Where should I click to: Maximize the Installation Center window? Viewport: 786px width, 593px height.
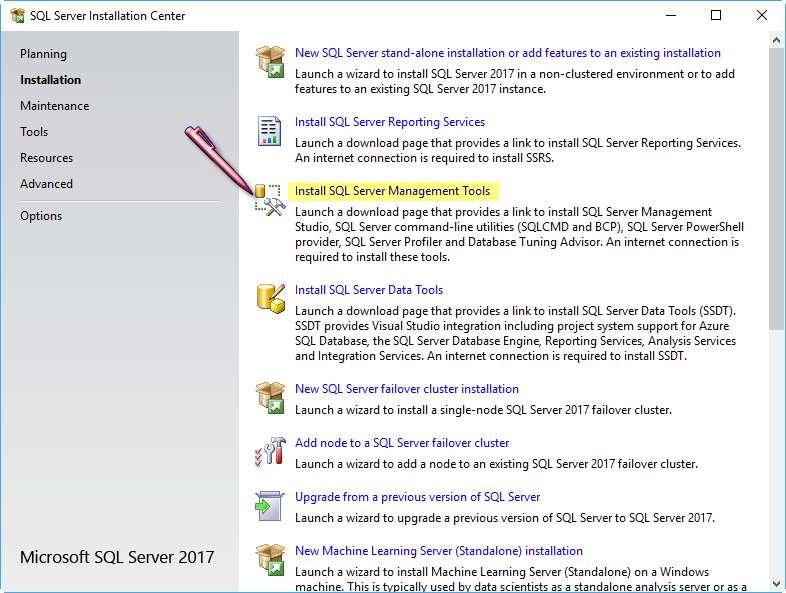(716, 16)
